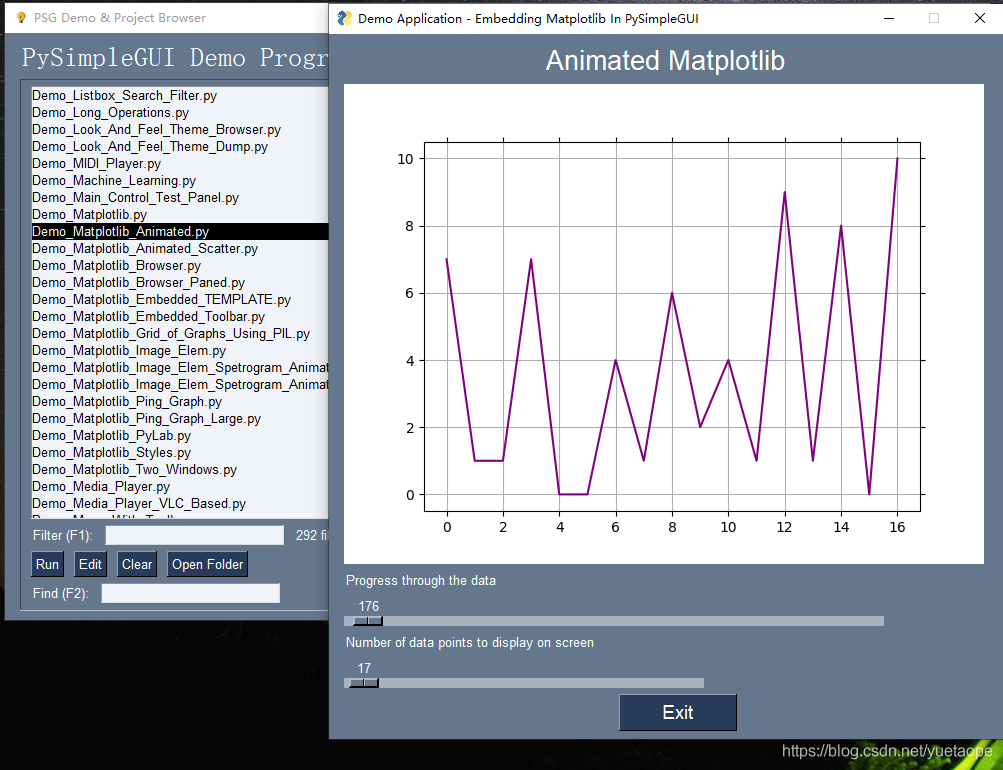Click the Progress through the data label

pyautogui.click(x=421, y=581)
